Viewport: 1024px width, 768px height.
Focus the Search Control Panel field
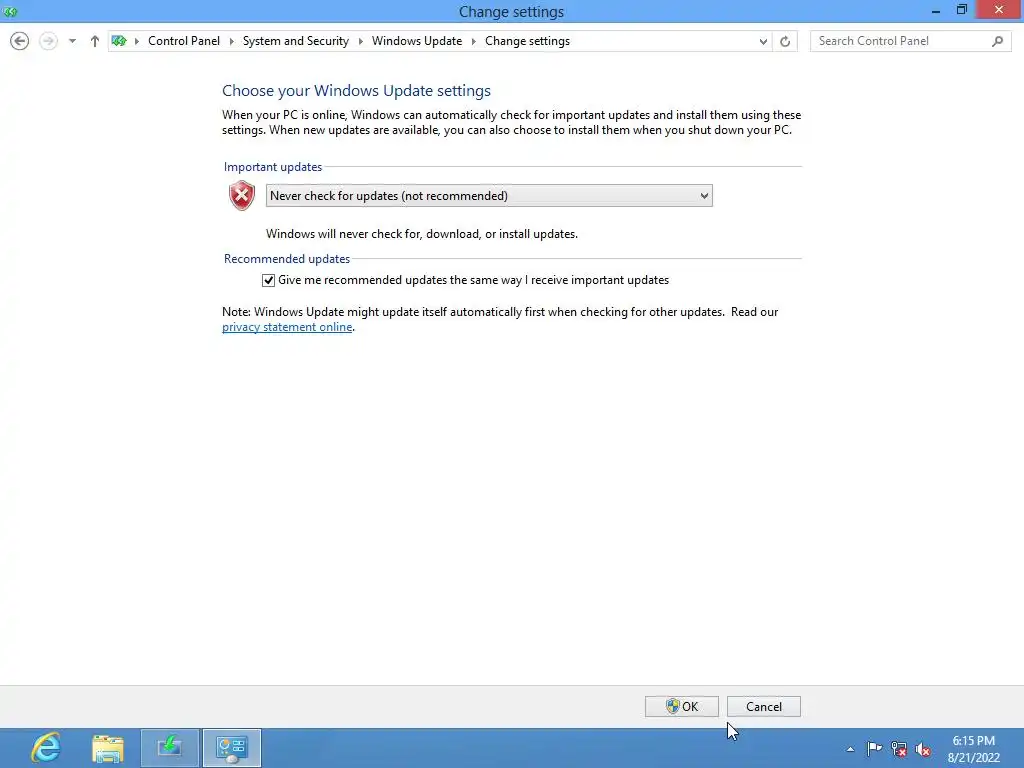pyautogui.click(x=910, y=41)
